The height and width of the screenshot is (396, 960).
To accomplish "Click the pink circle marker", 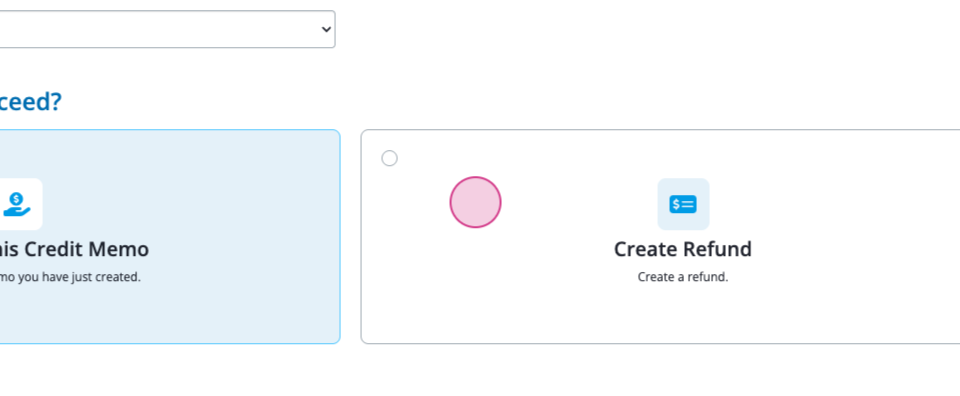I will click(476, 203).
